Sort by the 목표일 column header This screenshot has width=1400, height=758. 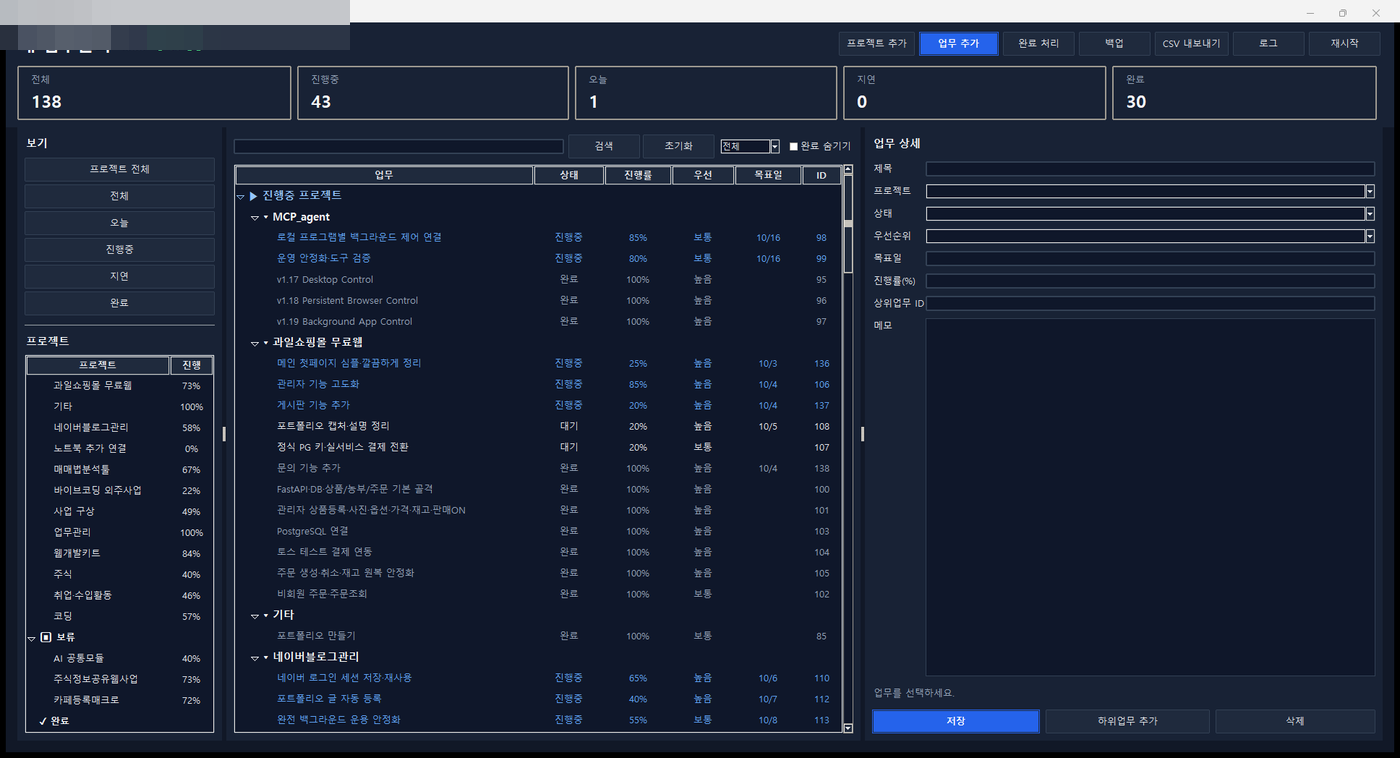pos(767,175)
